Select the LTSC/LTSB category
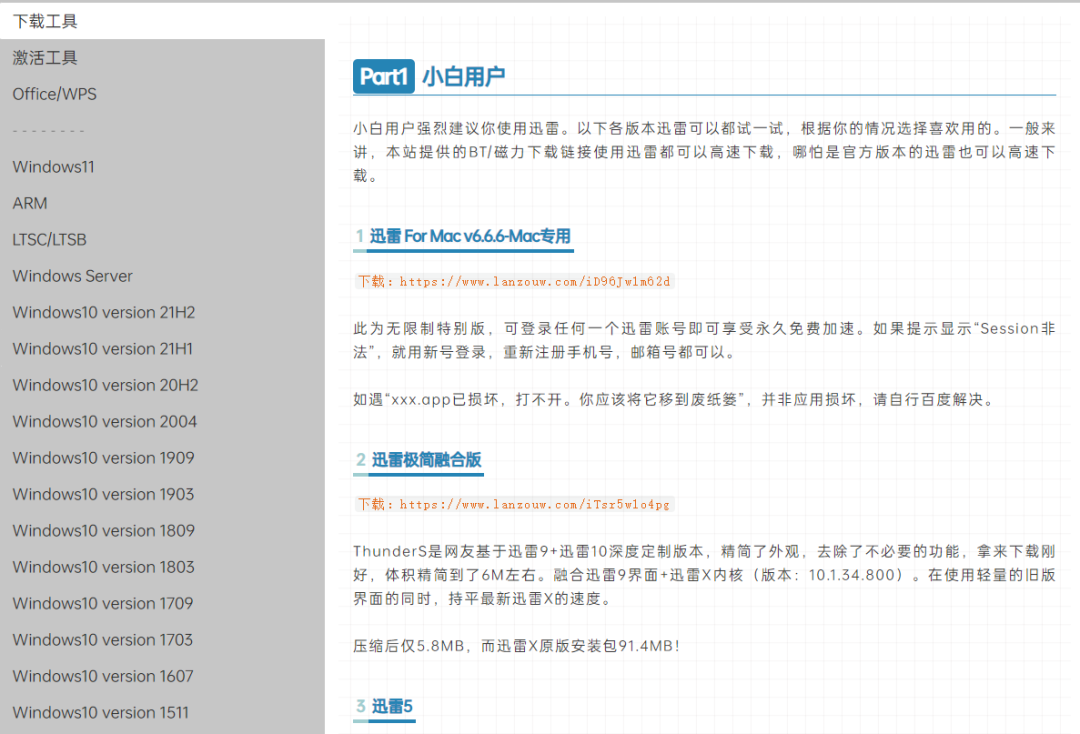This screenshot has width=1080, height=734. 48,239
